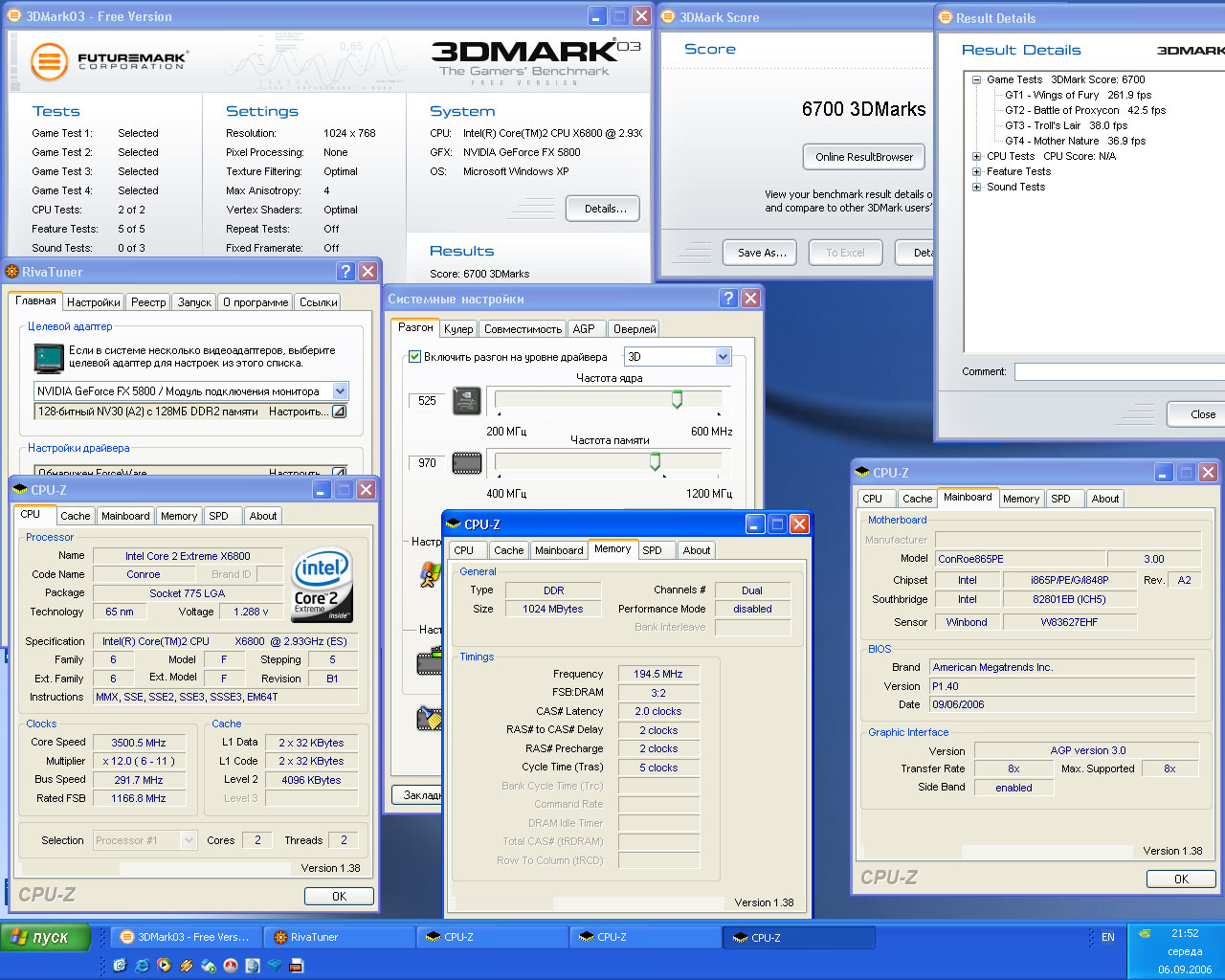
Task: Click the monitor icon in RivaTuner target adapter
Action: click(48, 358)
